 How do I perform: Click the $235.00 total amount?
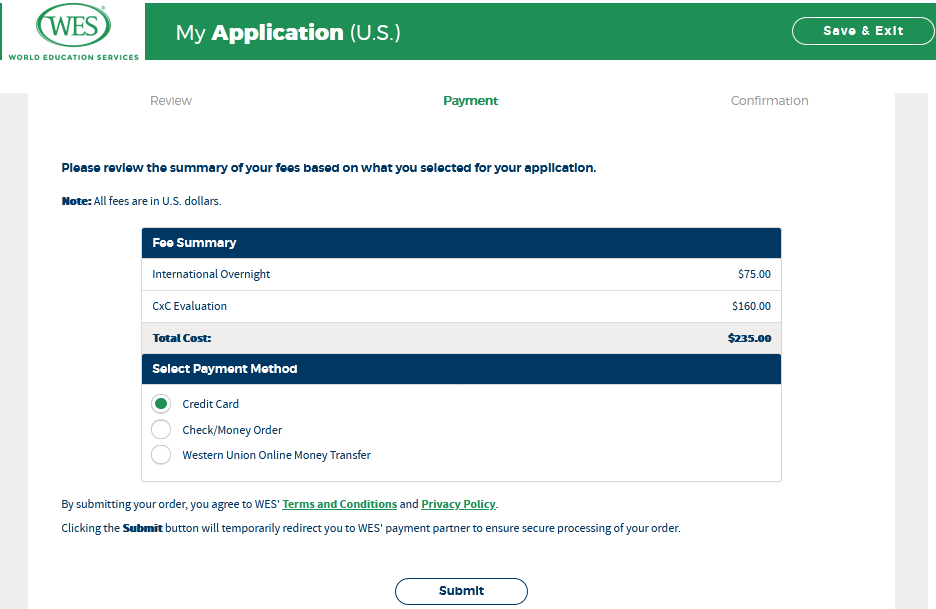pos(749,338)
